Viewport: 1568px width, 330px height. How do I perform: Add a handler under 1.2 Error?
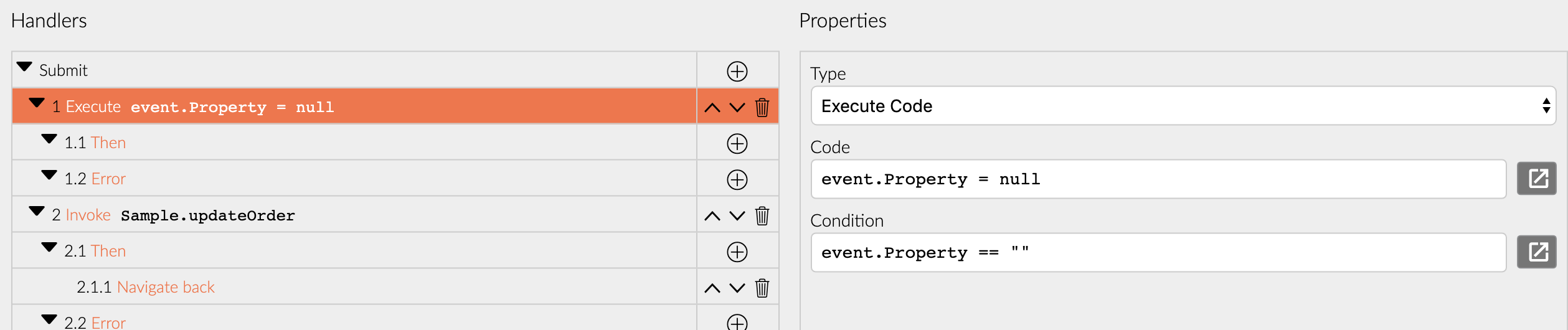click(737, 180)
